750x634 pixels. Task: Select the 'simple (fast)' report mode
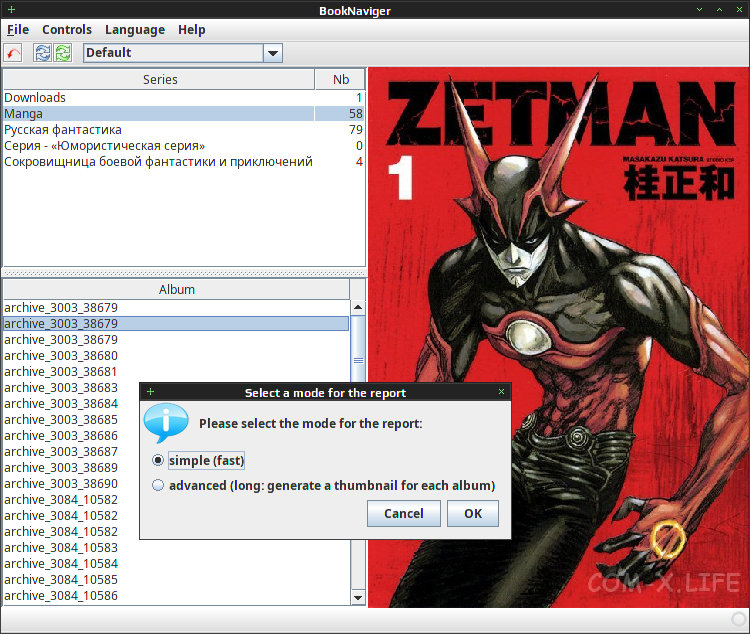click(x=198, y=460)
